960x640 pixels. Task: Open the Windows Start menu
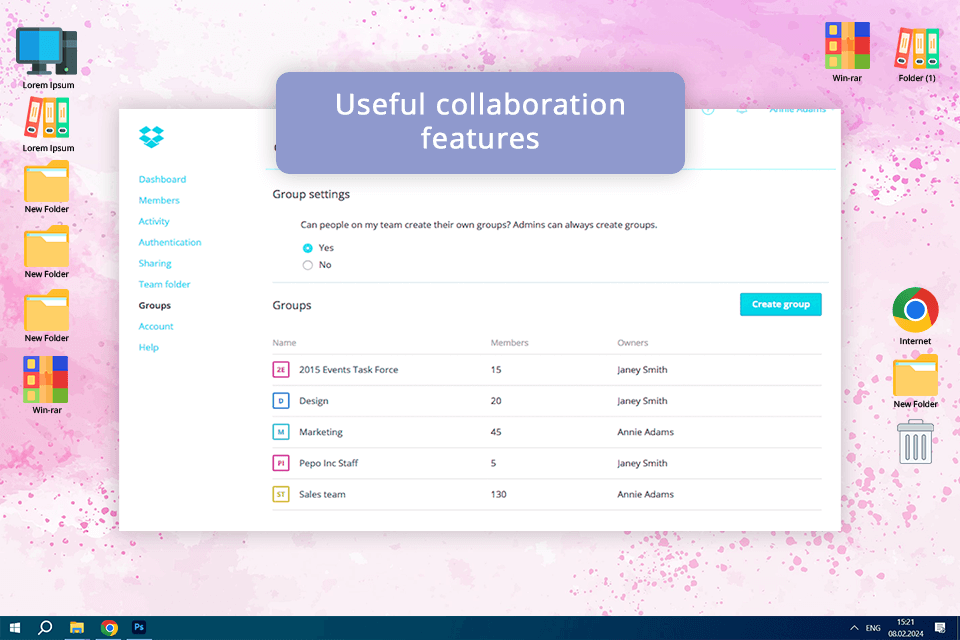(15, 628)
